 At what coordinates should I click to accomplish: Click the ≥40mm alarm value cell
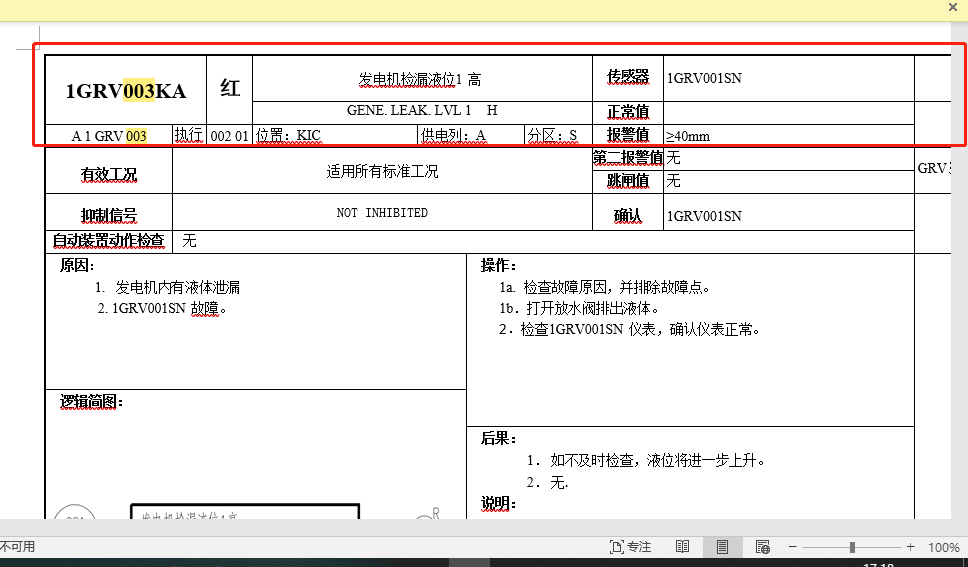(688, 136)
